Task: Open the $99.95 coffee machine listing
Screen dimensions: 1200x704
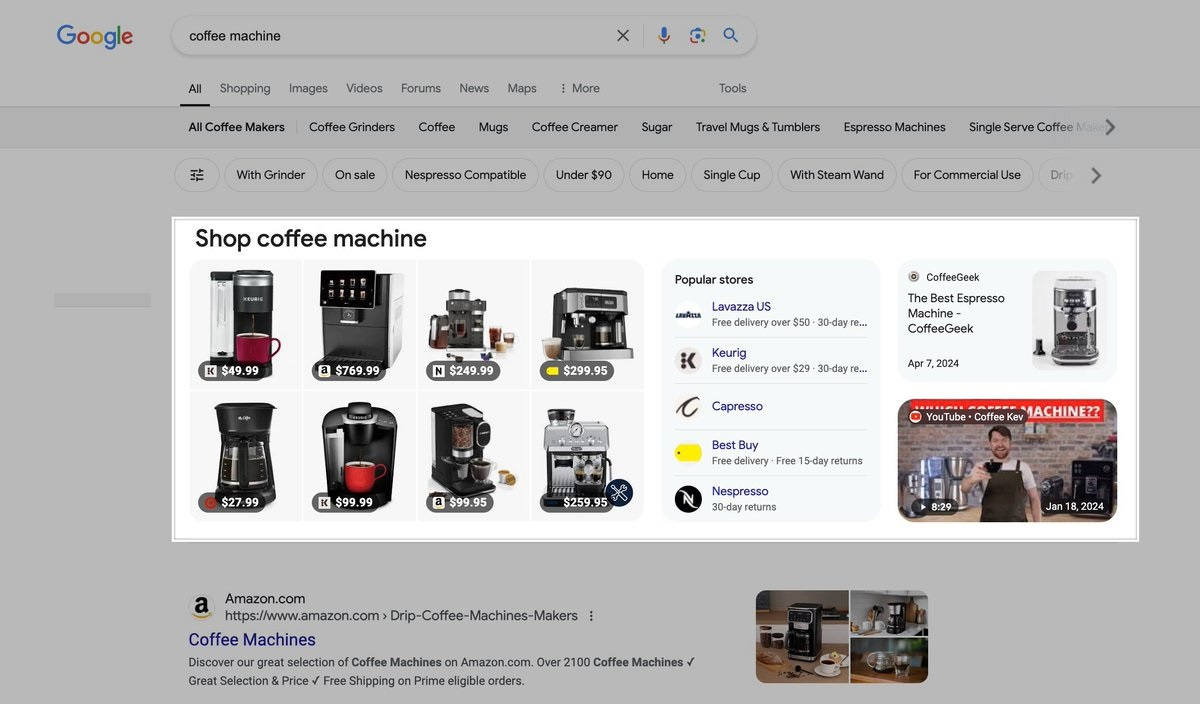Action: pos(474,456)
